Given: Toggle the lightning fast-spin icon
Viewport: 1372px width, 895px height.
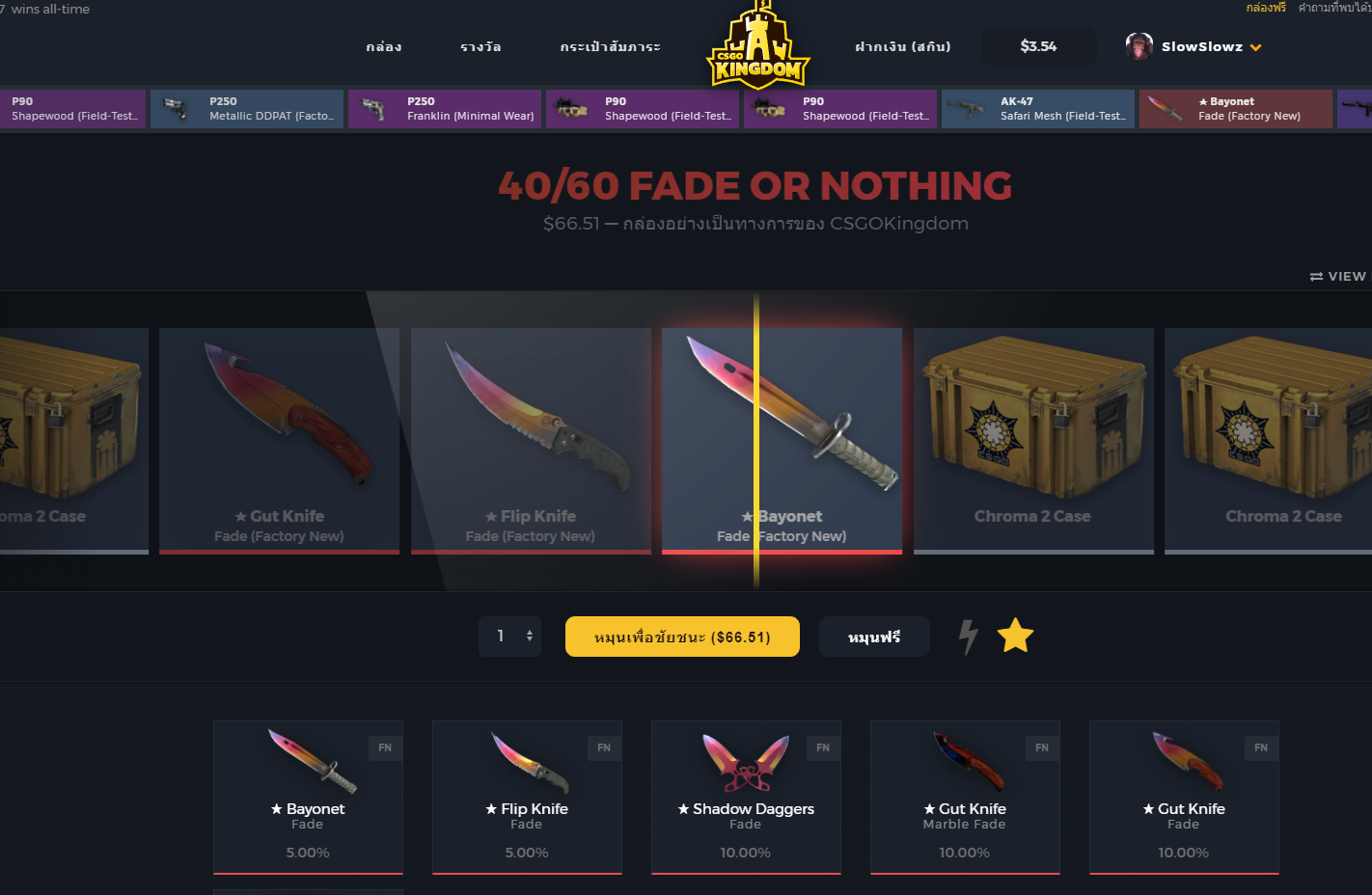Looking at the screenshot, I should (968, 637).
